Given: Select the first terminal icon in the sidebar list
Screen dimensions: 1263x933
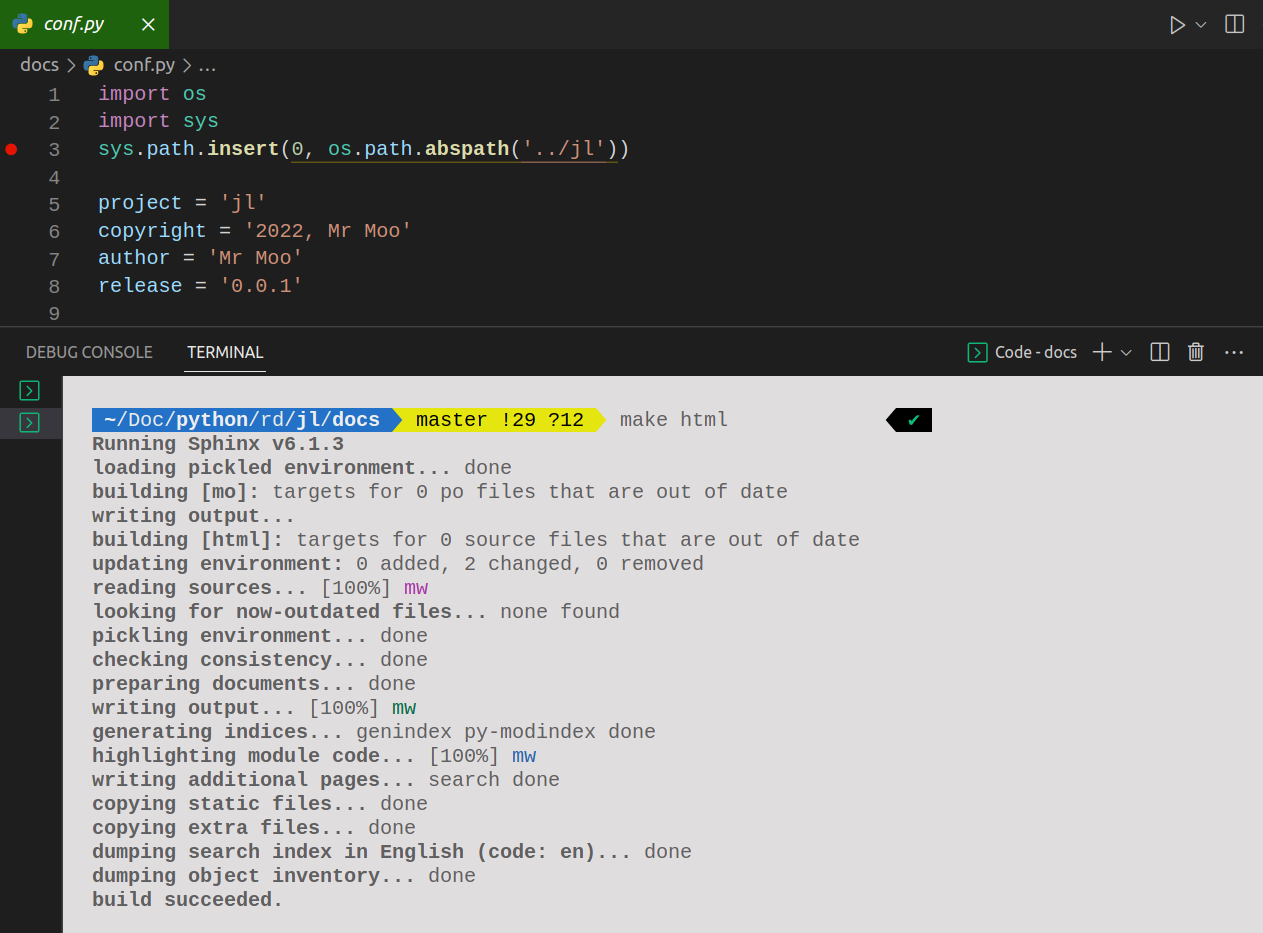Looking at the screenshot, I should click(x=29, y=391).
